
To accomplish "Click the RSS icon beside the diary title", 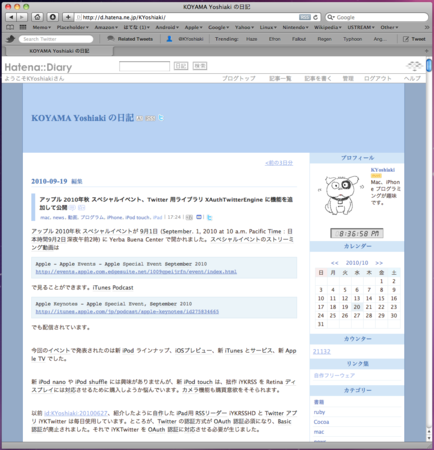I will (x=151, y=118).
